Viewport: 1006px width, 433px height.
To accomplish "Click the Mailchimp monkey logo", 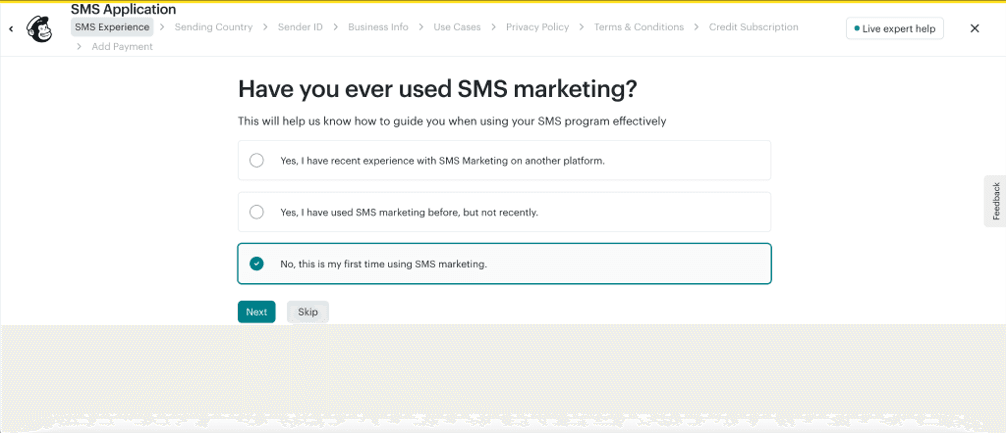I will click(x=40, y=28).
